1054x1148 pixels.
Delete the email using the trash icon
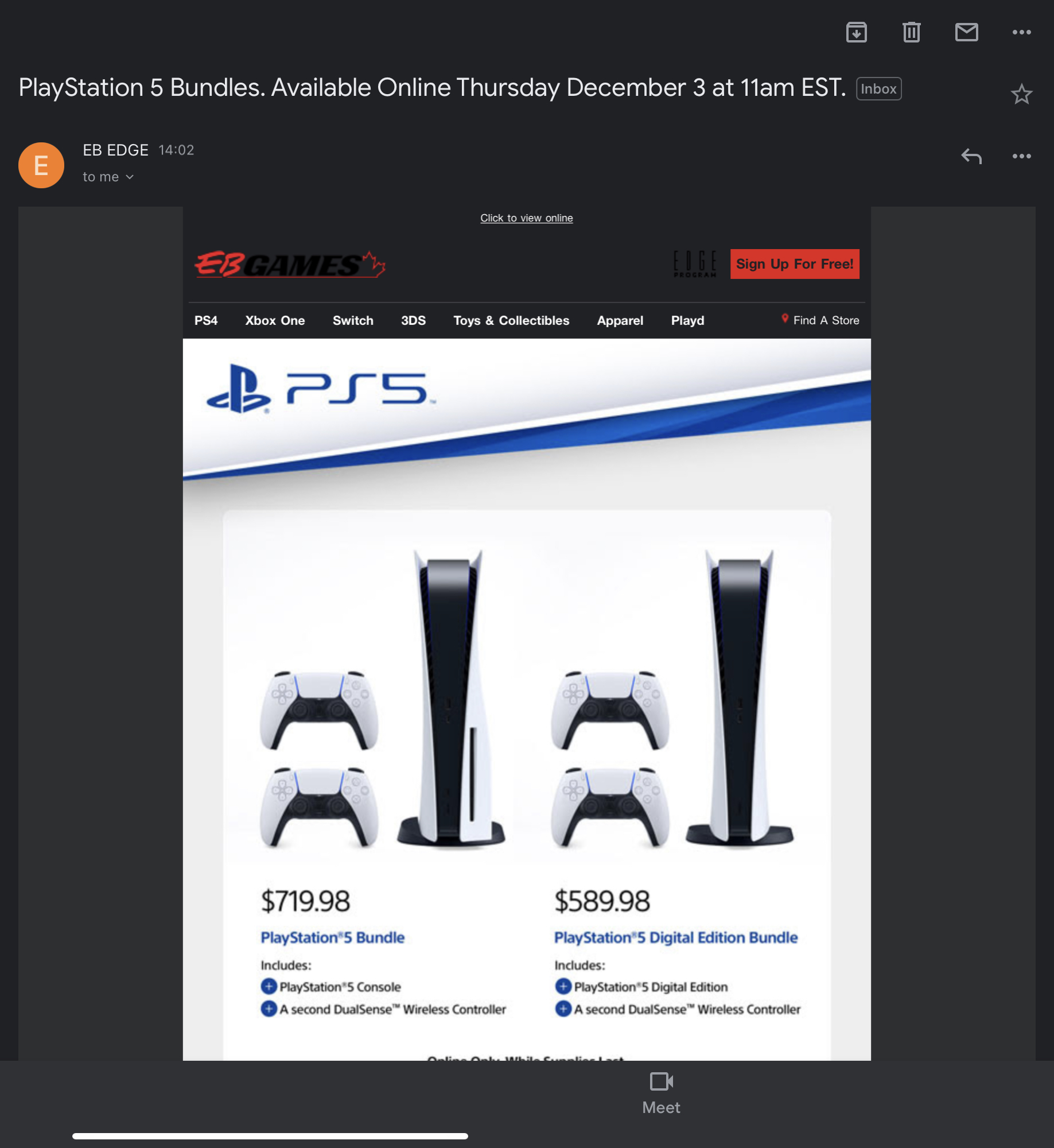click(911, 32)
